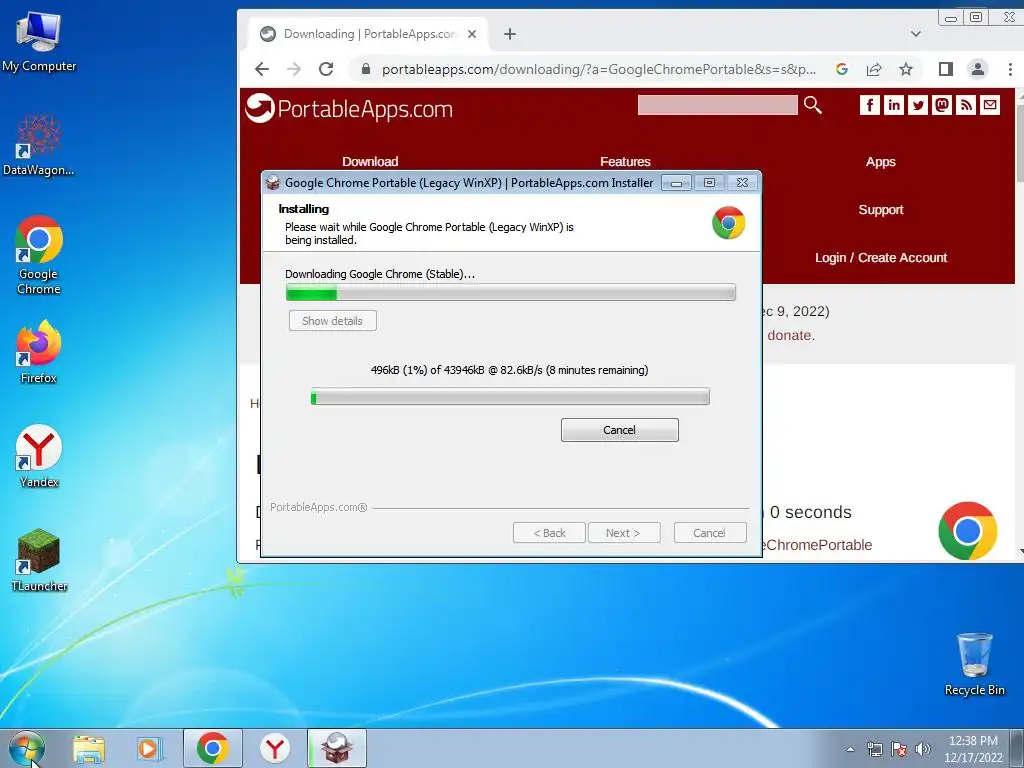Open the Chrome tab search chevron
Screen dimensions: 1024x768
point(916,34)
